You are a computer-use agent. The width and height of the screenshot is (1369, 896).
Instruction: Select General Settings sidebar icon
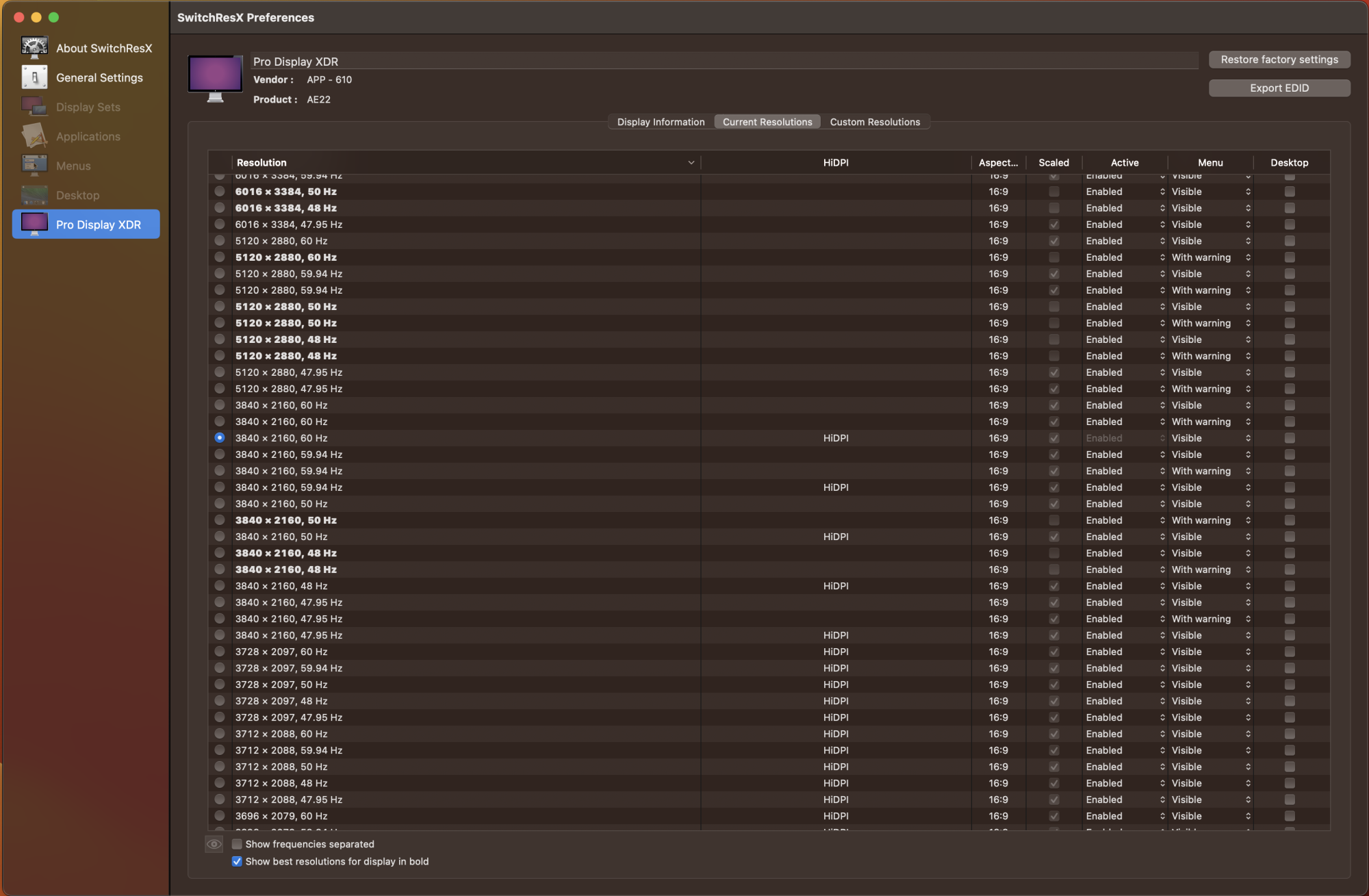tap(34, 77)
